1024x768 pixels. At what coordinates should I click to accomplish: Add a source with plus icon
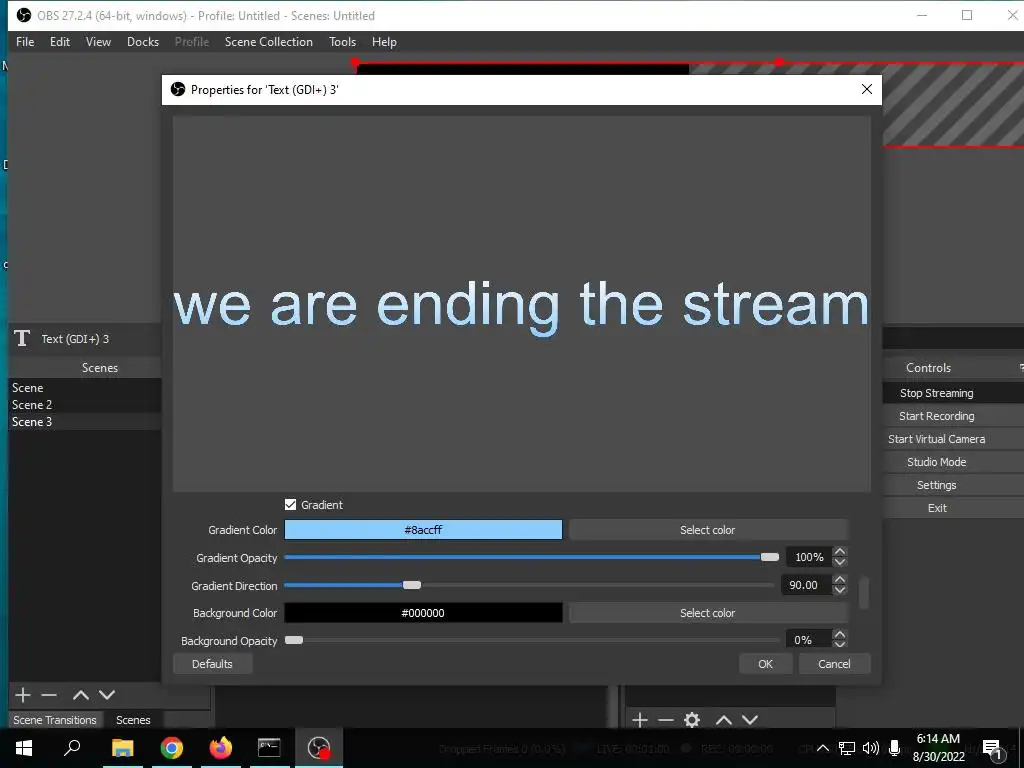[640, 720]
